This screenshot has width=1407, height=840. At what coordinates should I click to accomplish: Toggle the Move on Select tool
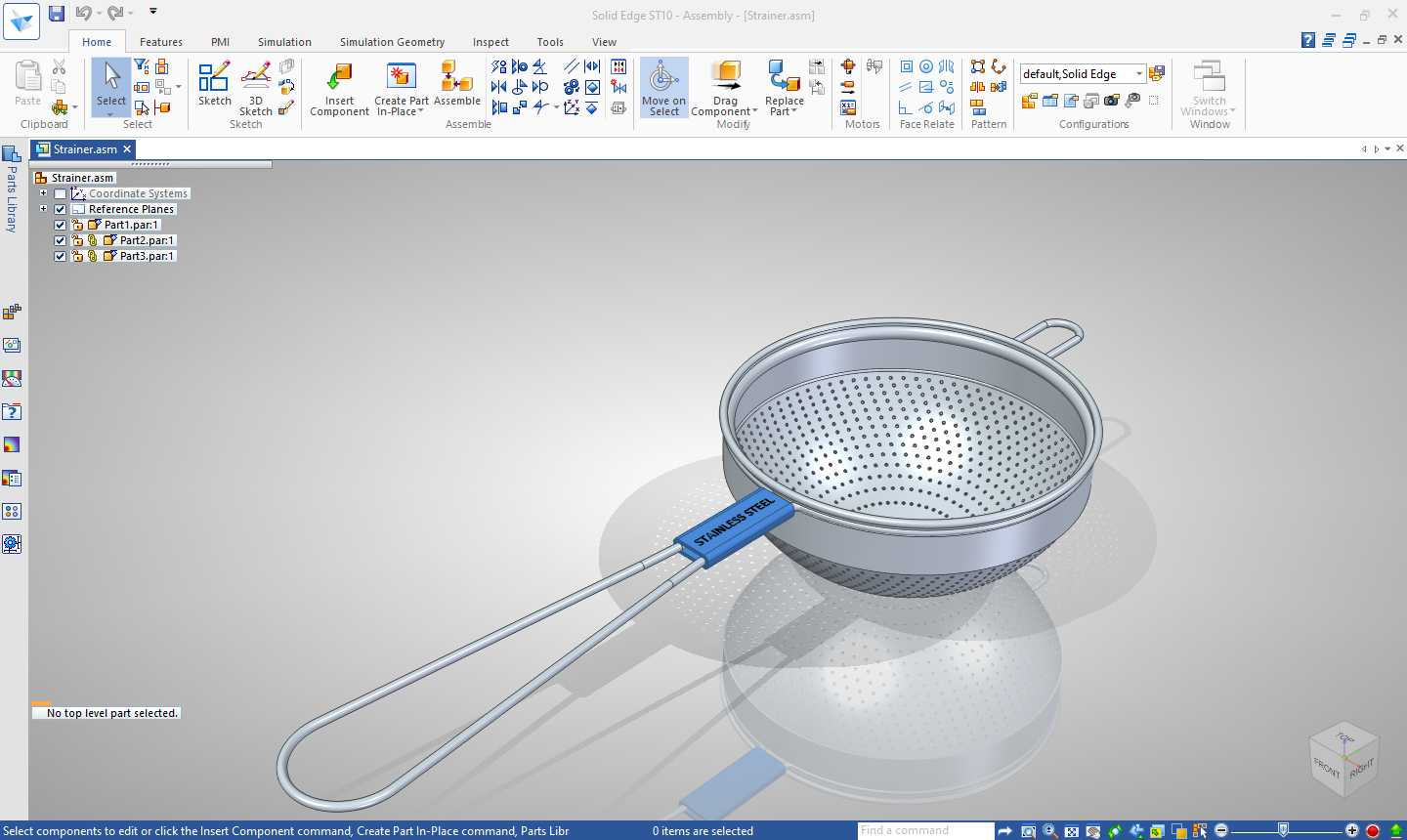[664, 88]
